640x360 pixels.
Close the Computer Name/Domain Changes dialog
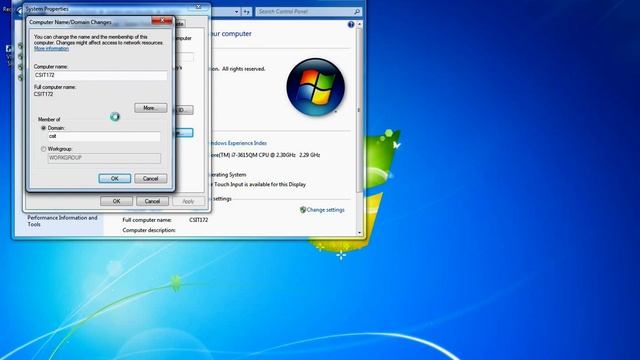tap(162, 20)
